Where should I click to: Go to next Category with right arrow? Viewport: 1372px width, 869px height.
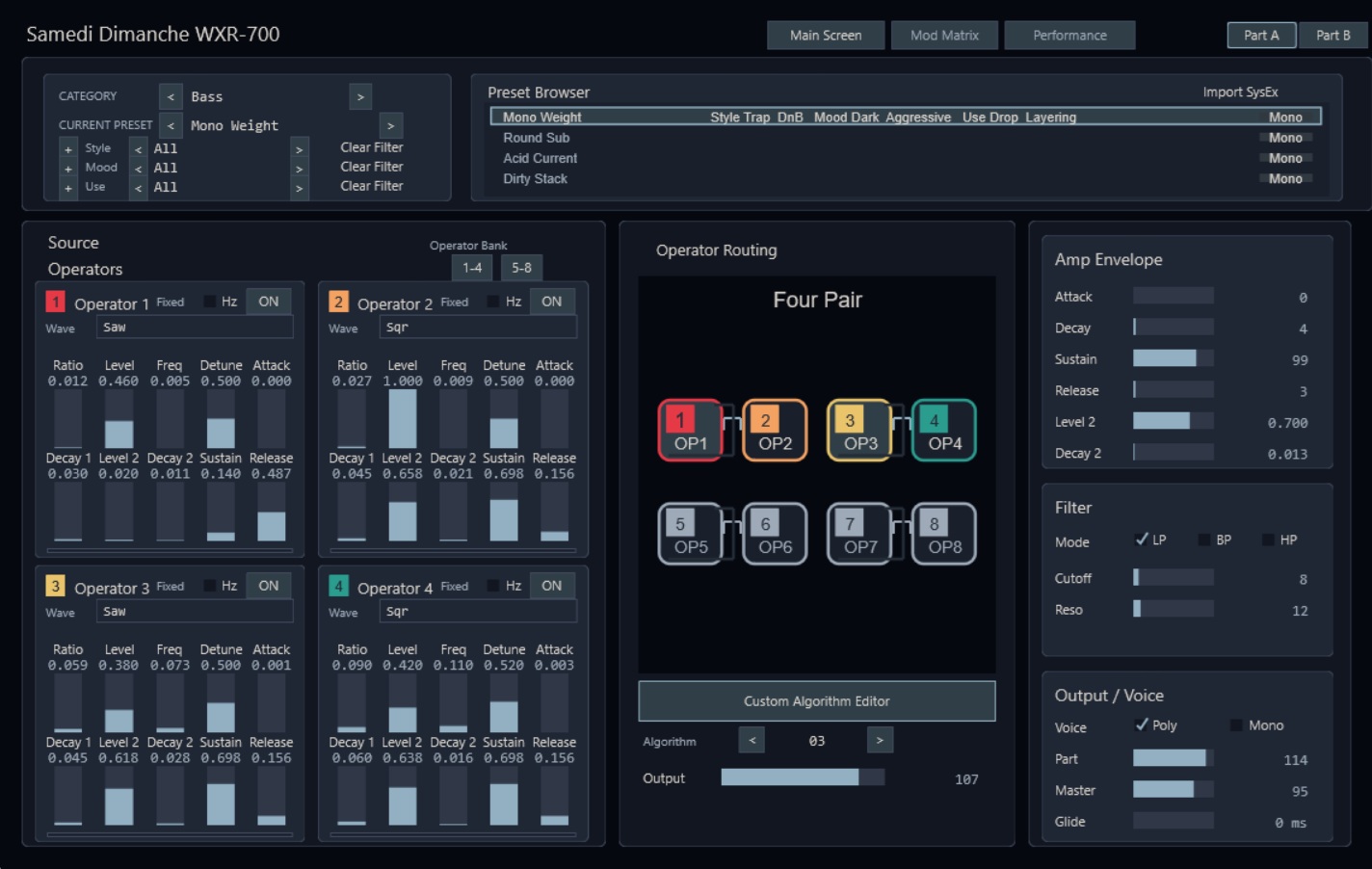[x=360, y=96]
